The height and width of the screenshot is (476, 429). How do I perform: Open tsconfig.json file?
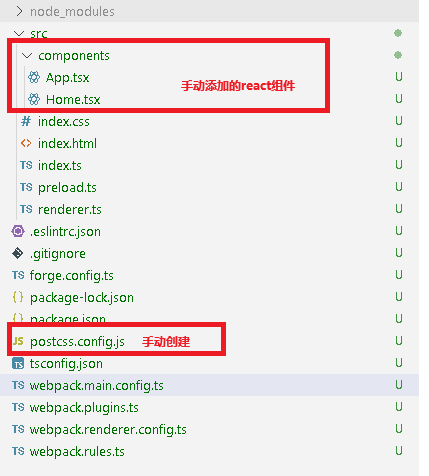click(x=66, y=364)
